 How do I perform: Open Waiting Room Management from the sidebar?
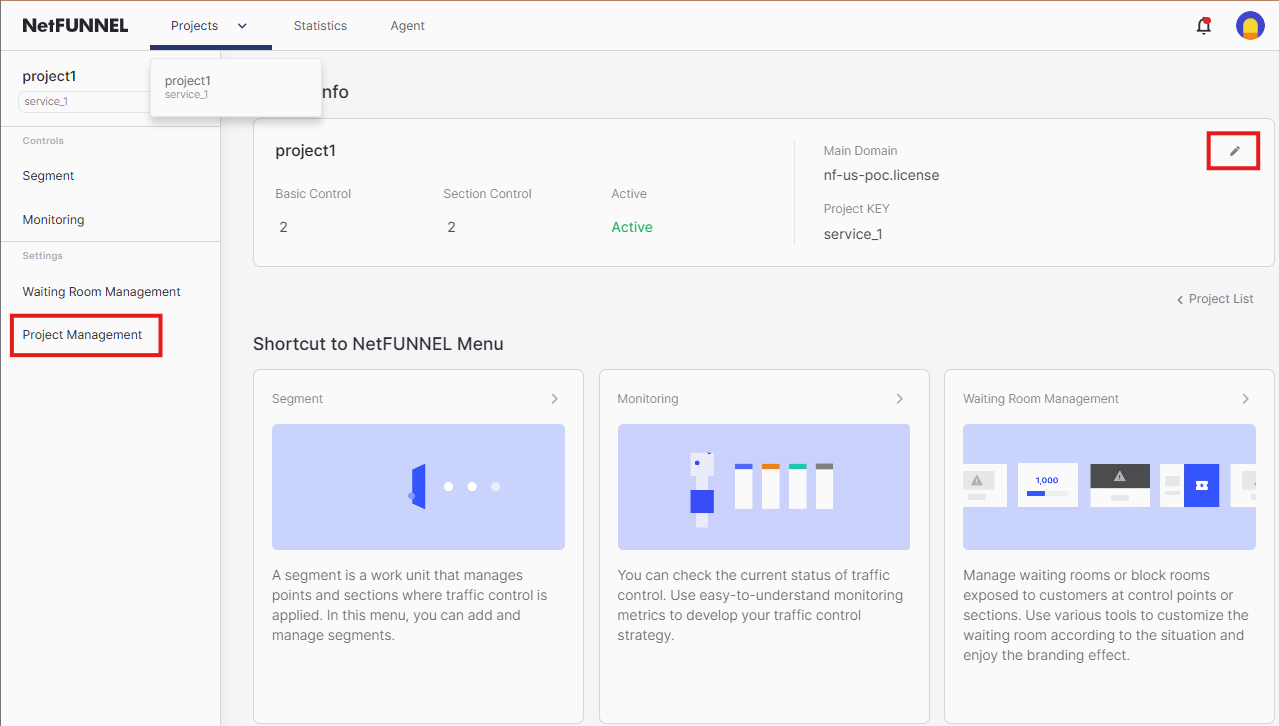101,291
